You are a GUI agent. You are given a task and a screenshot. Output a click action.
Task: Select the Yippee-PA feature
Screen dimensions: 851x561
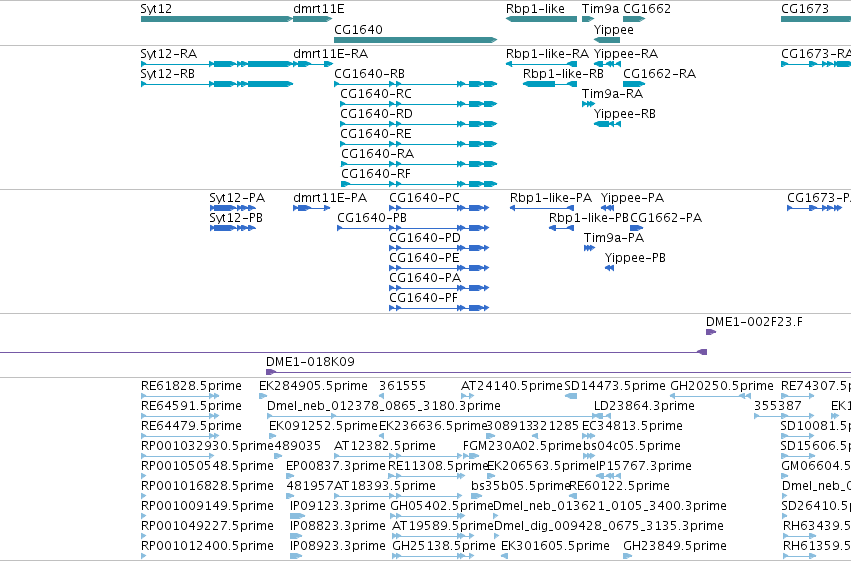(607, 208)
